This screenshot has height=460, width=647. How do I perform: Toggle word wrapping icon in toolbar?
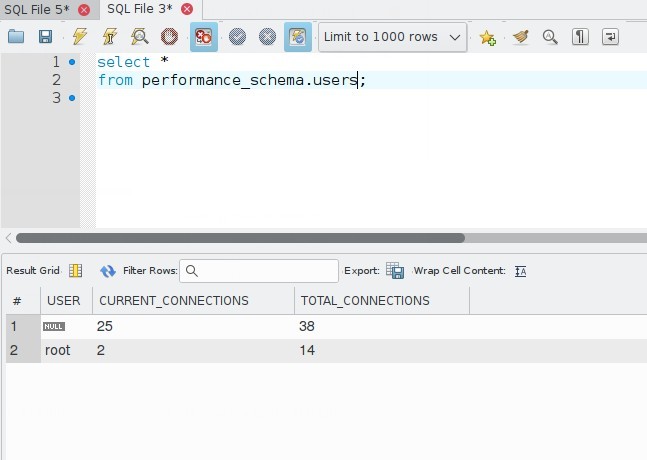[x=610, y=37]
